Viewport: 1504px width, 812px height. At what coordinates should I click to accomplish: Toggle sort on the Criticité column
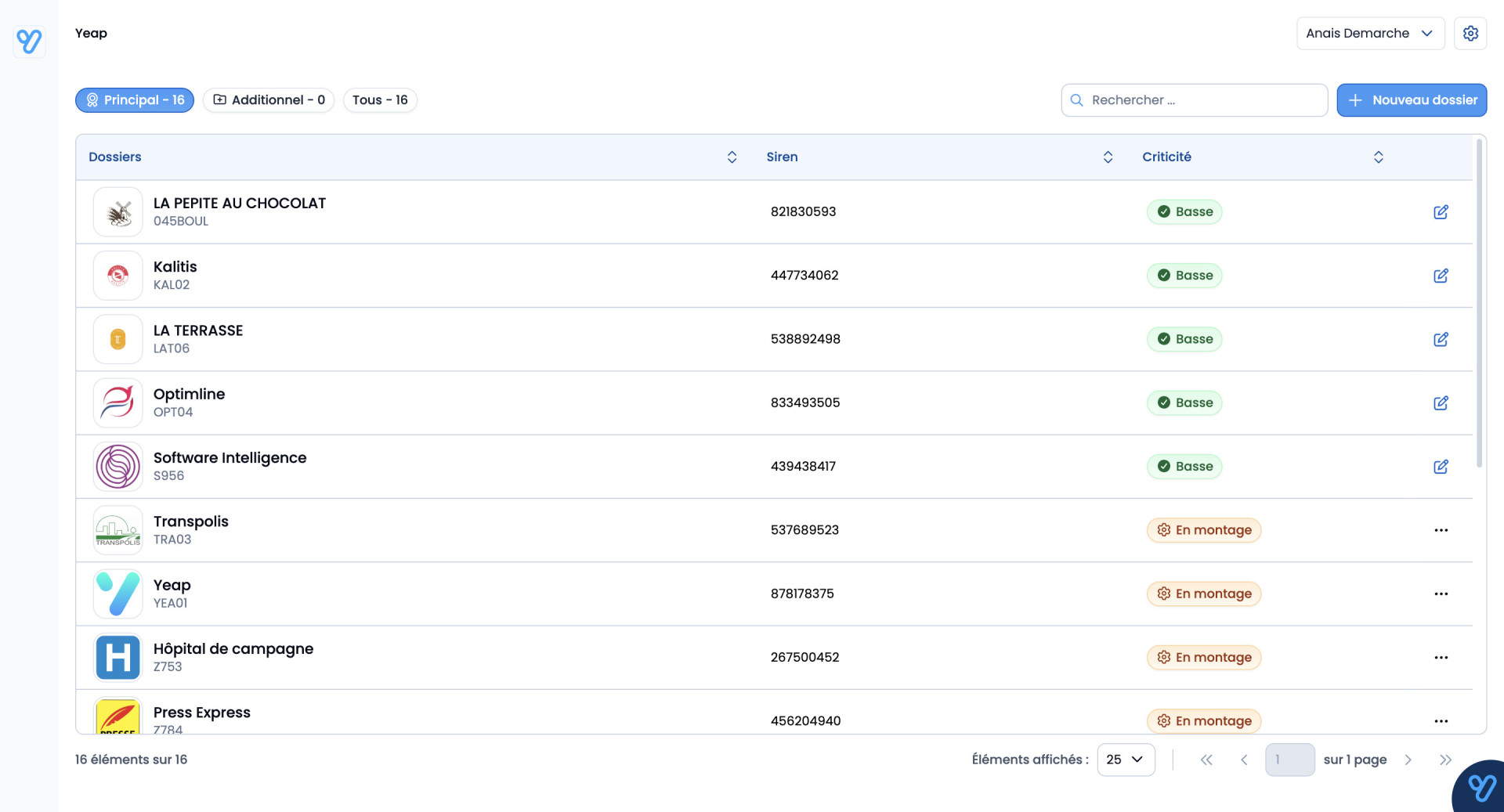1378,157
